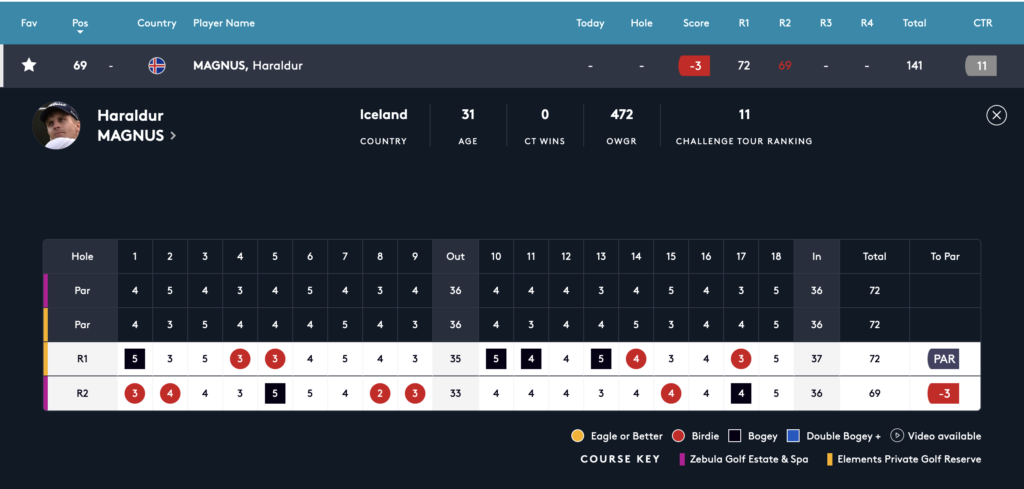The height and width of the screenshot is (489, 1024).
Task: Click the PAR badge in R1 row
Action: 944,358
